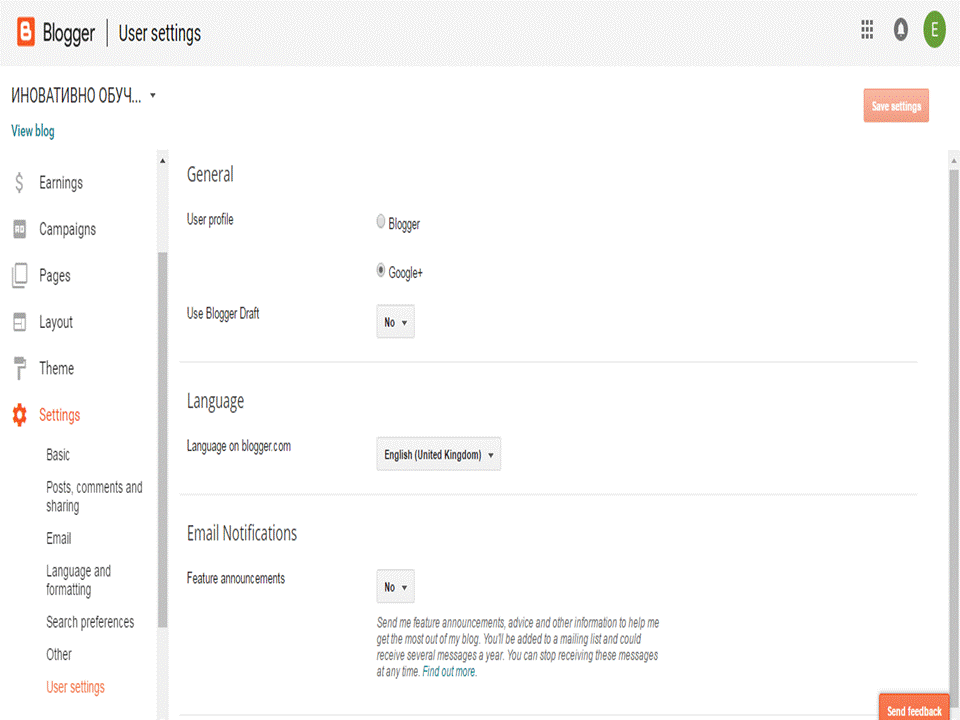Screen dimensions: 960x720
Task: Expand the blog selector arrow beside blog title
Action: [153, 96]
